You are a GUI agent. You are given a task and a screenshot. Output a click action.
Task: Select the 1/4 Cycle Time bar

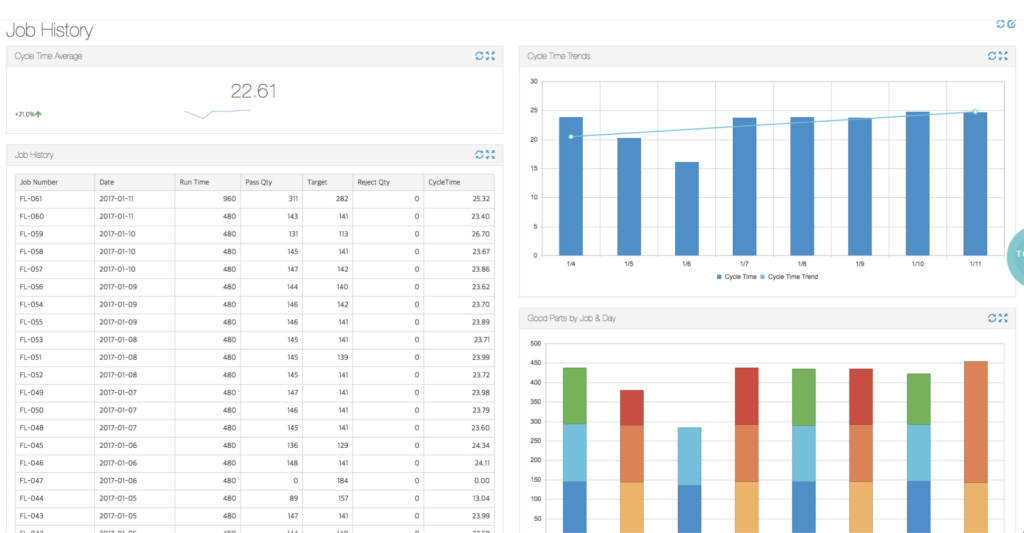point(571,186)
